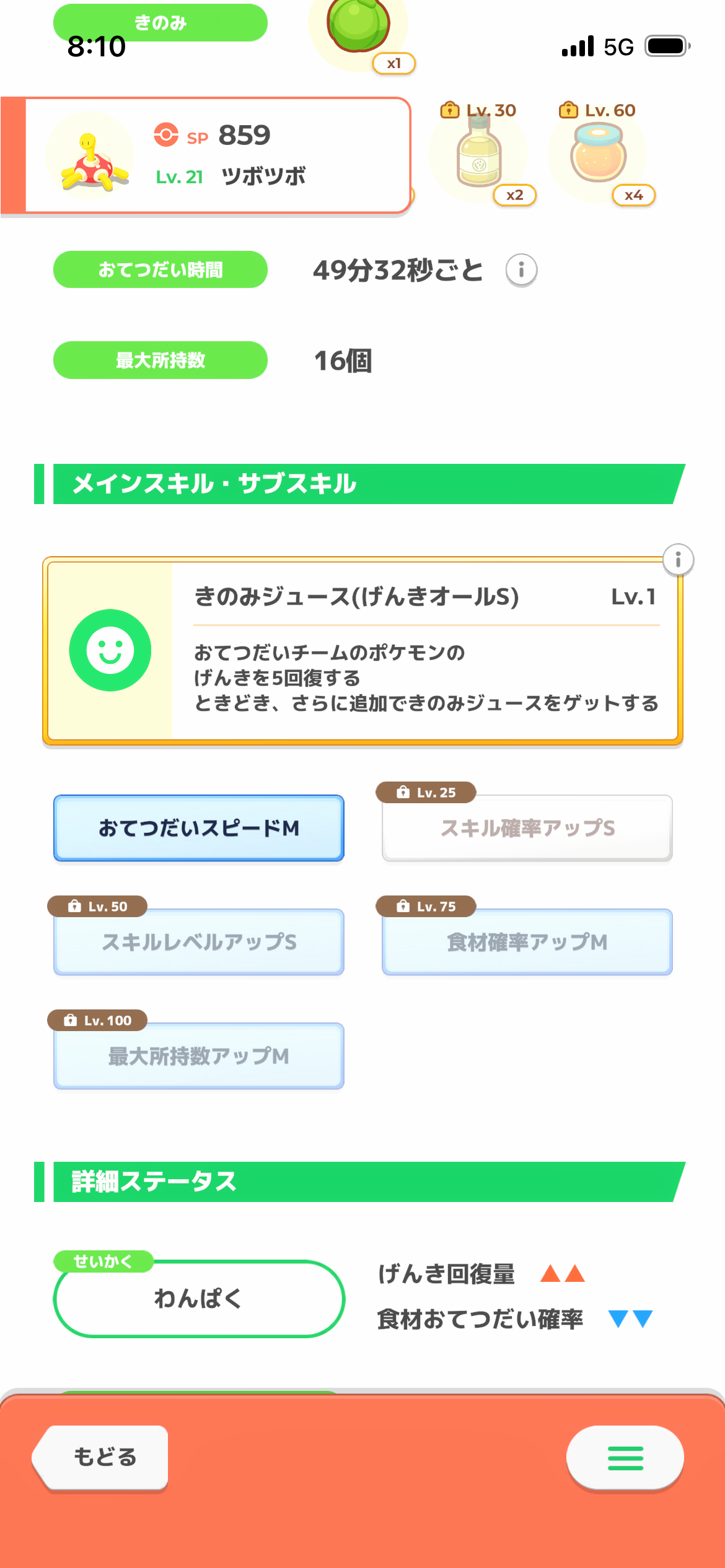The image size is (725, 1568).
Task: Open main skill info icon
Action: [678, 560]
